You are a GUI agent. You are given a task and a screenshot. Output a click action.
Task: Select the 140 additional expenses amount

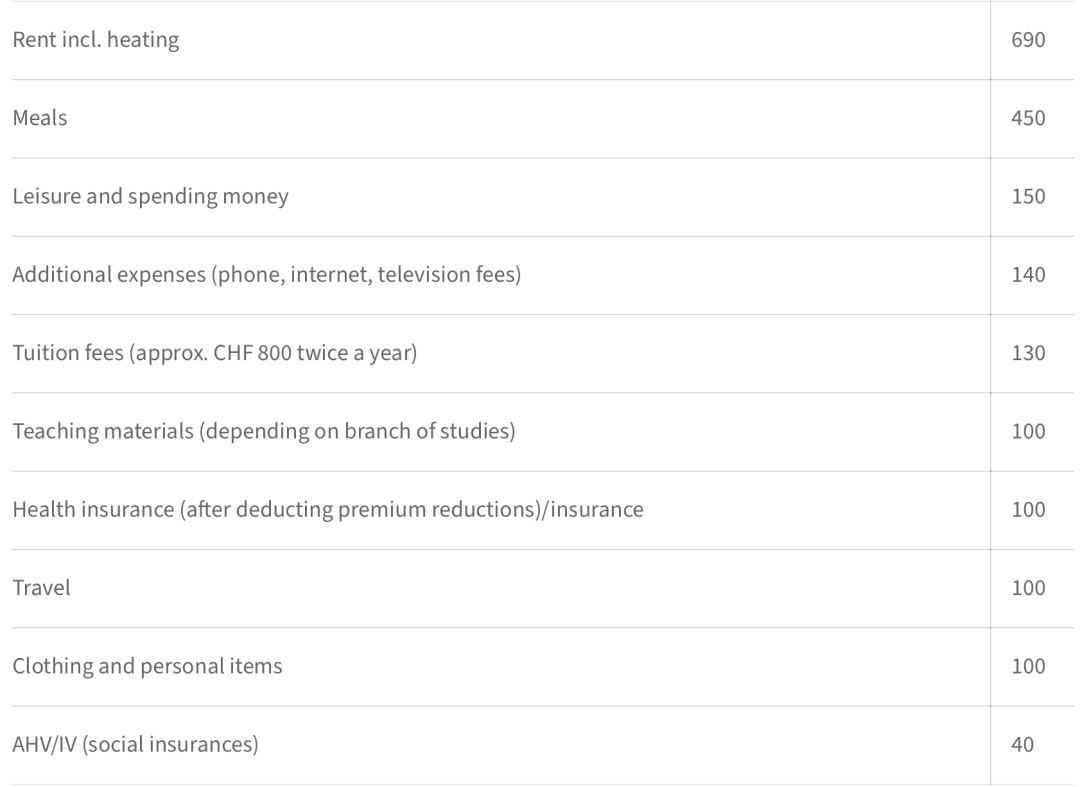coord(1028,275)
